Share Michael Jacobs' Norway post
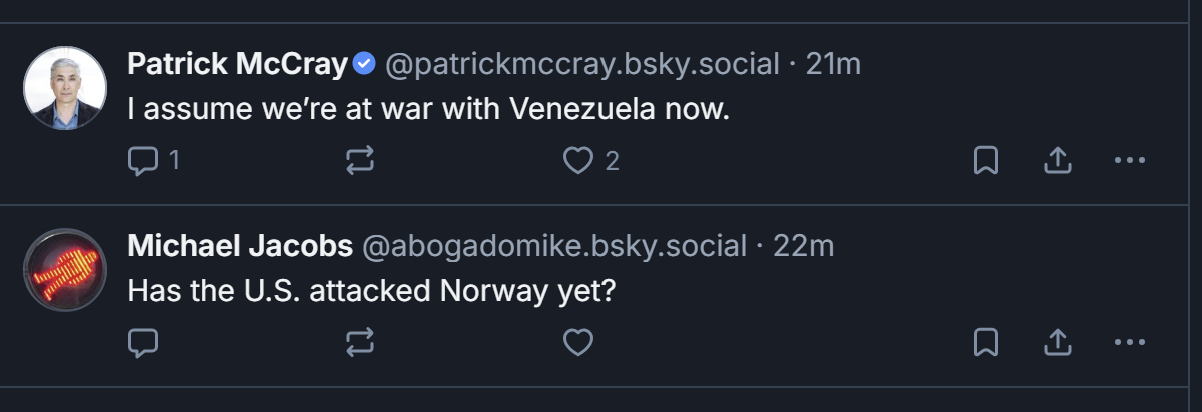 coord(1058,343)
